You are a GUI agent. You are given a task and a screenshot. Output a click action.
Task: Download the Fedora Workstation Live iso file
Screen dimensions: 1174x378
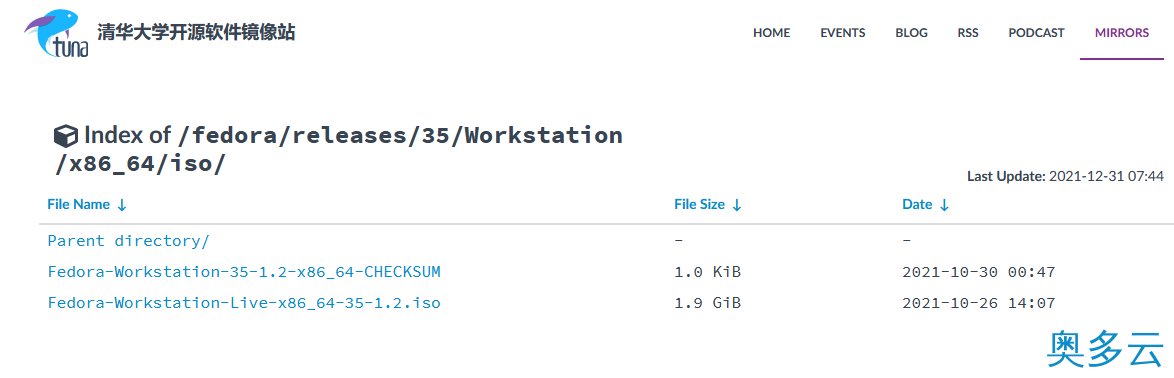coord(244,303)
